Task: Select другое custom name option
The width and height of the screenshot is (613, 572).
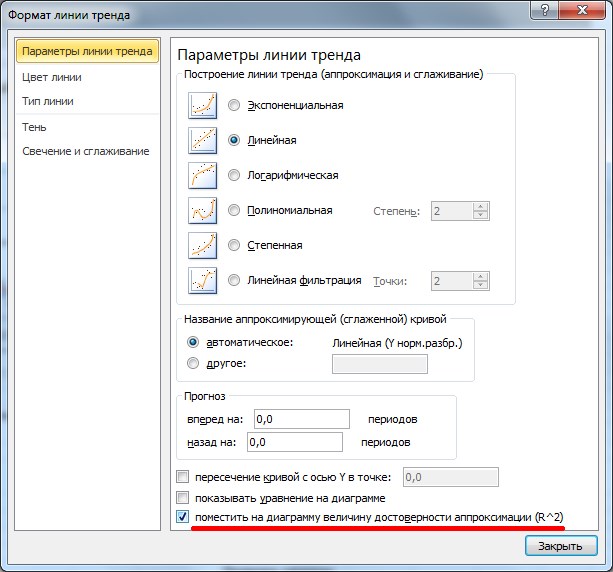Action: (x=193, y=363)
